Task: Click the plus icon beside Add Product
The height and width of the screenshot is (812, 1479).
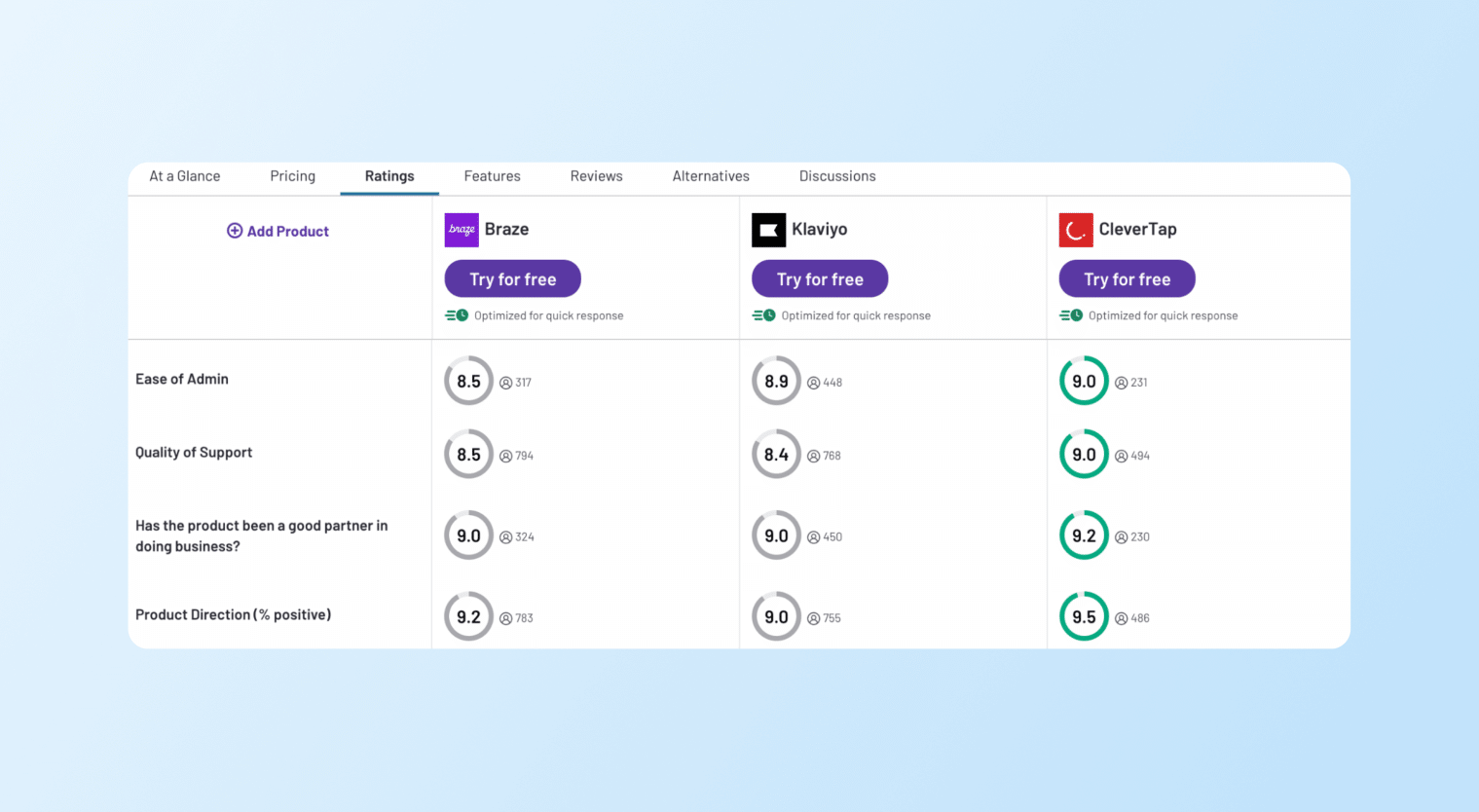Action: click(x=235, y=231)
